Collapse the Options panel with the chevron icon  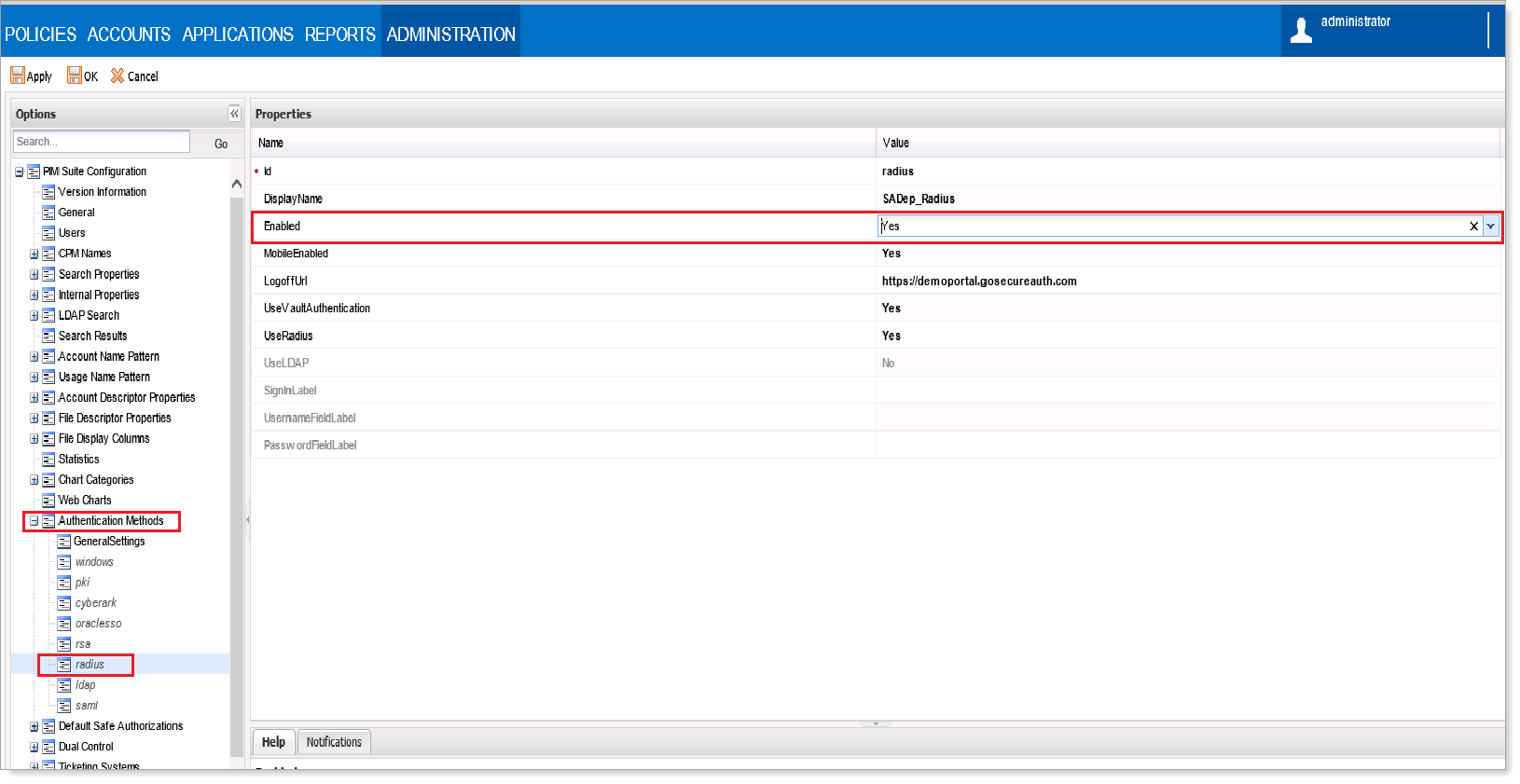click(234, 114)
